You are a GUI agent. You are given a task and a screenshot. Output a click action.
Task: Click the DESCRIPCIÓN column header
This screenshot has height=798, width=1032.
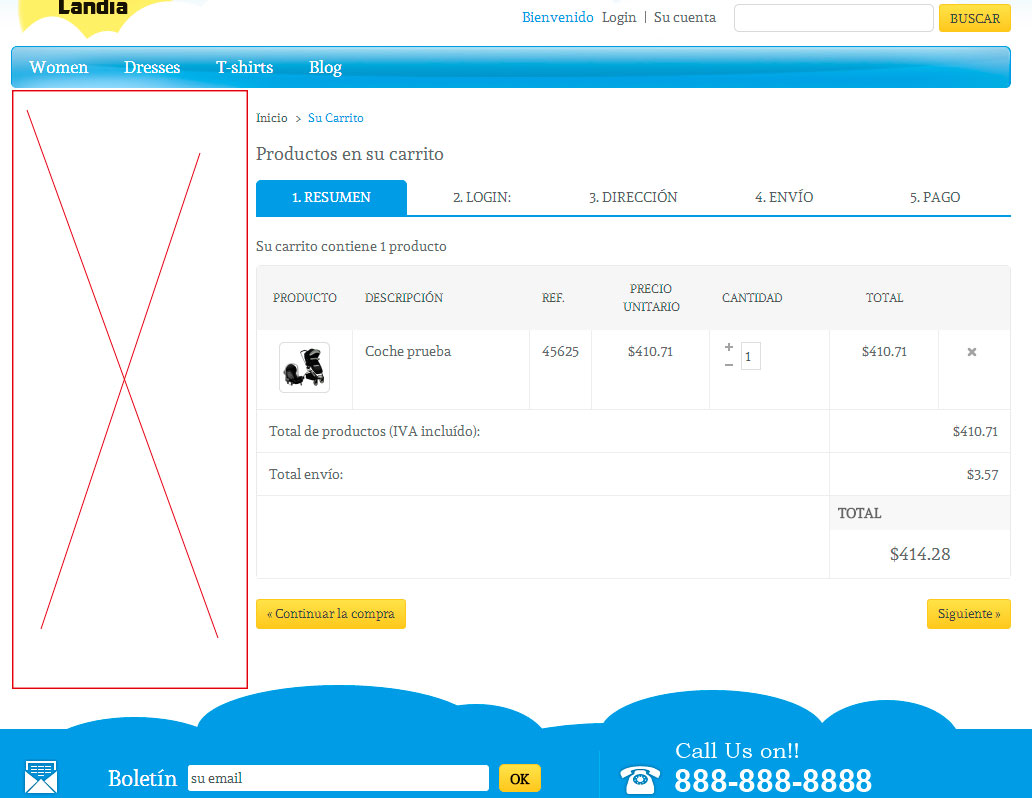403,298
